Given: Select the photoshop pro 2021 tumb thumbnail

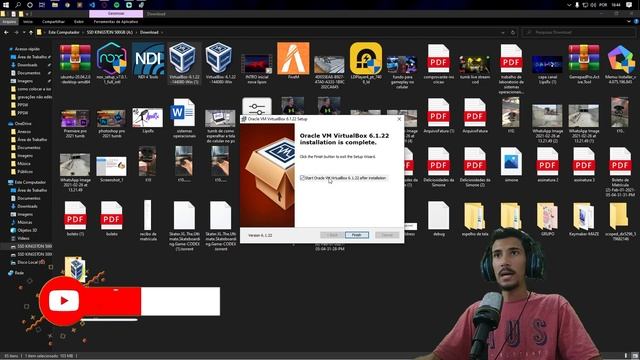Looking at the screenshot, I should pyautogui.click(x=111, y=118).
